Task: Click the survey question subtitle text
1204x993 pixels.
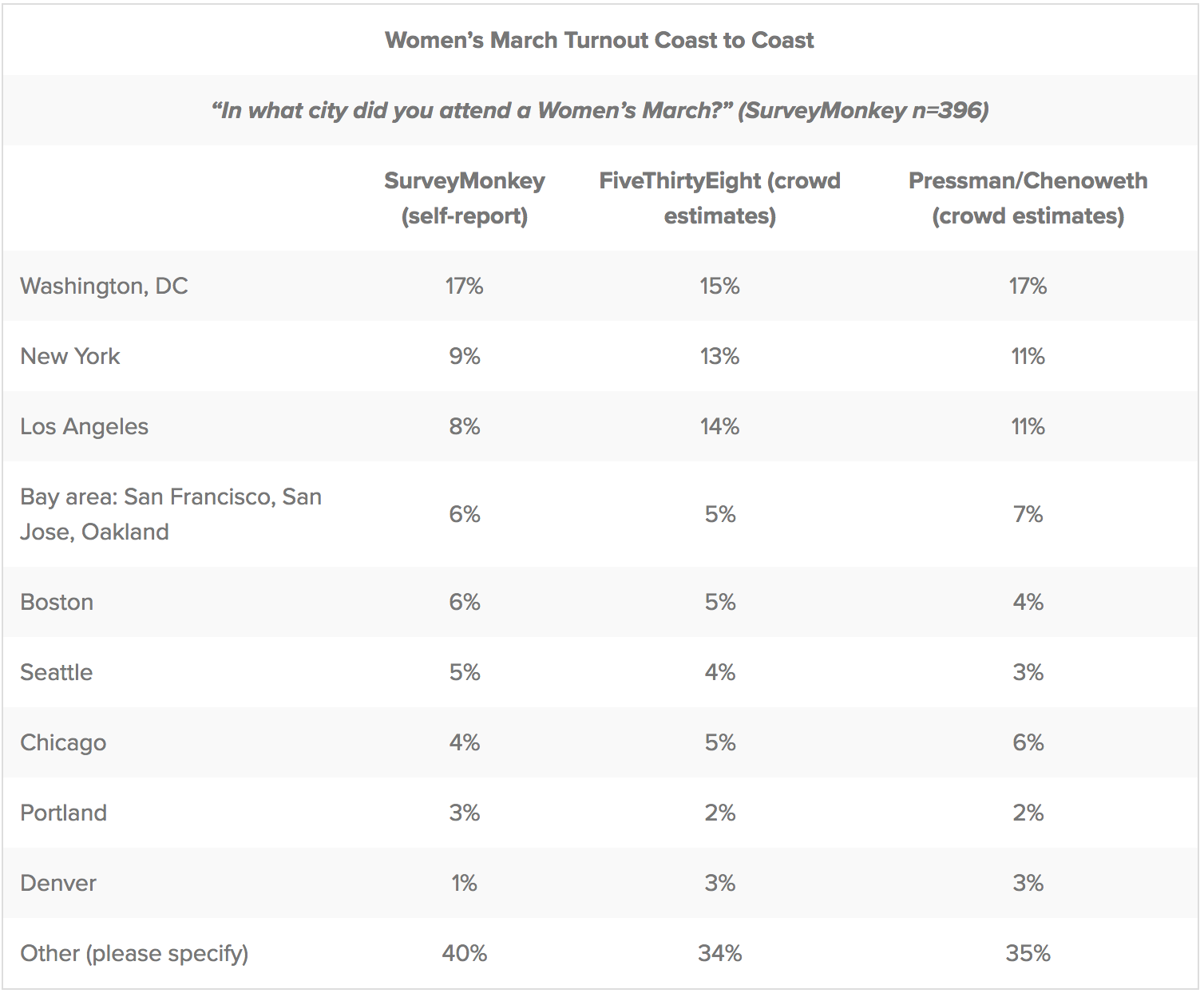Action: [x=600, y=110]
